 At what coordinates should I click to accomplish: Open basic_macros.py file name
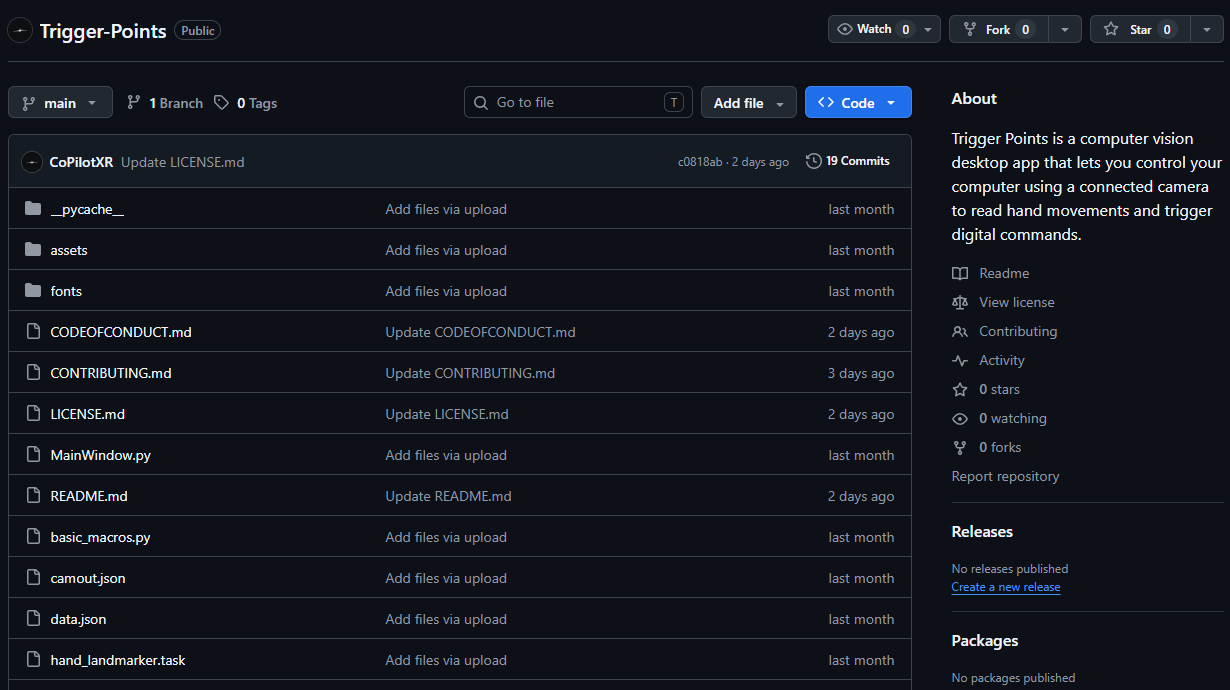(101, 537)
